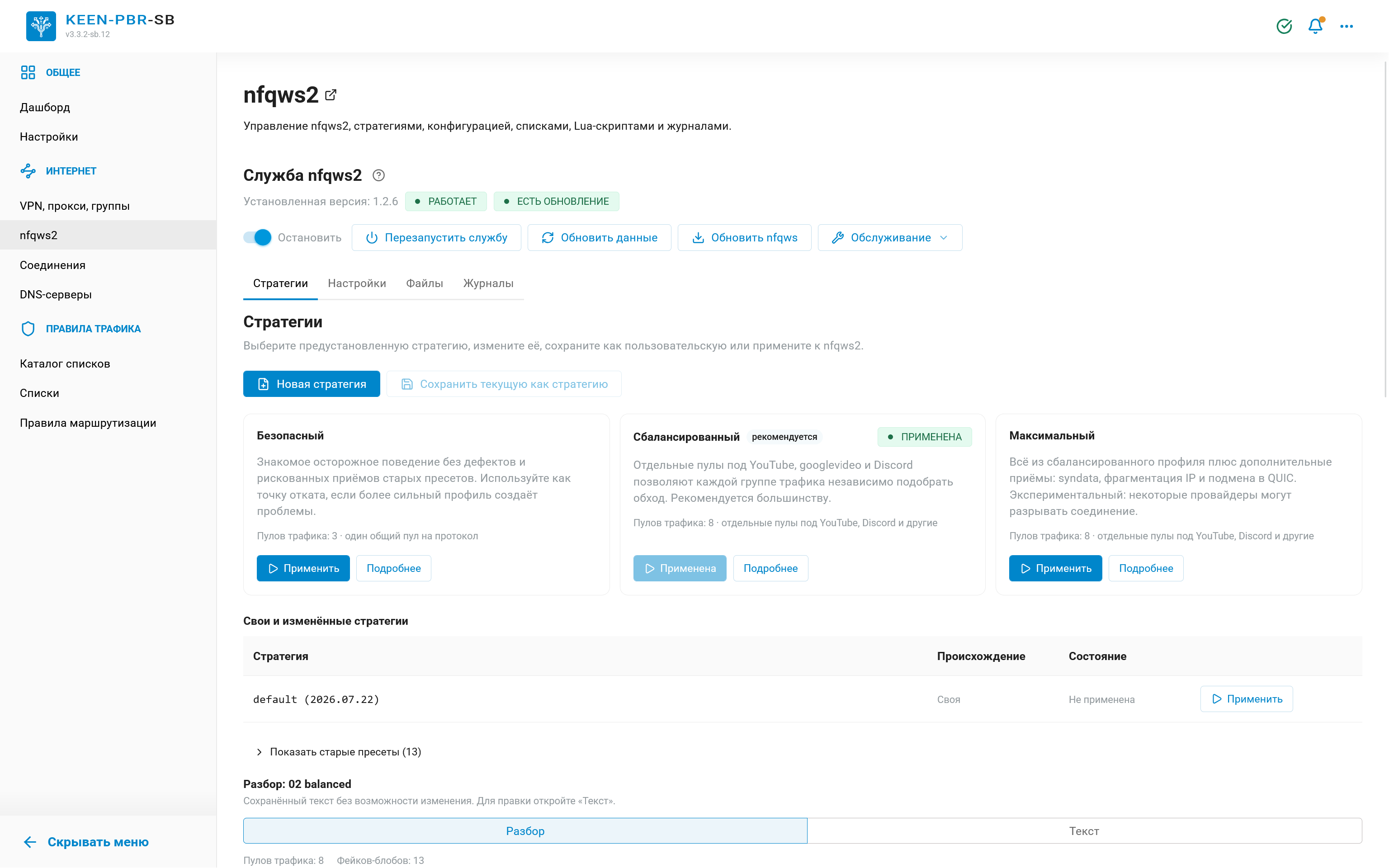Click the Стратегия column header
Image resolution: width=1389 pixels, height=868 pixels.
tap(281, 656)
